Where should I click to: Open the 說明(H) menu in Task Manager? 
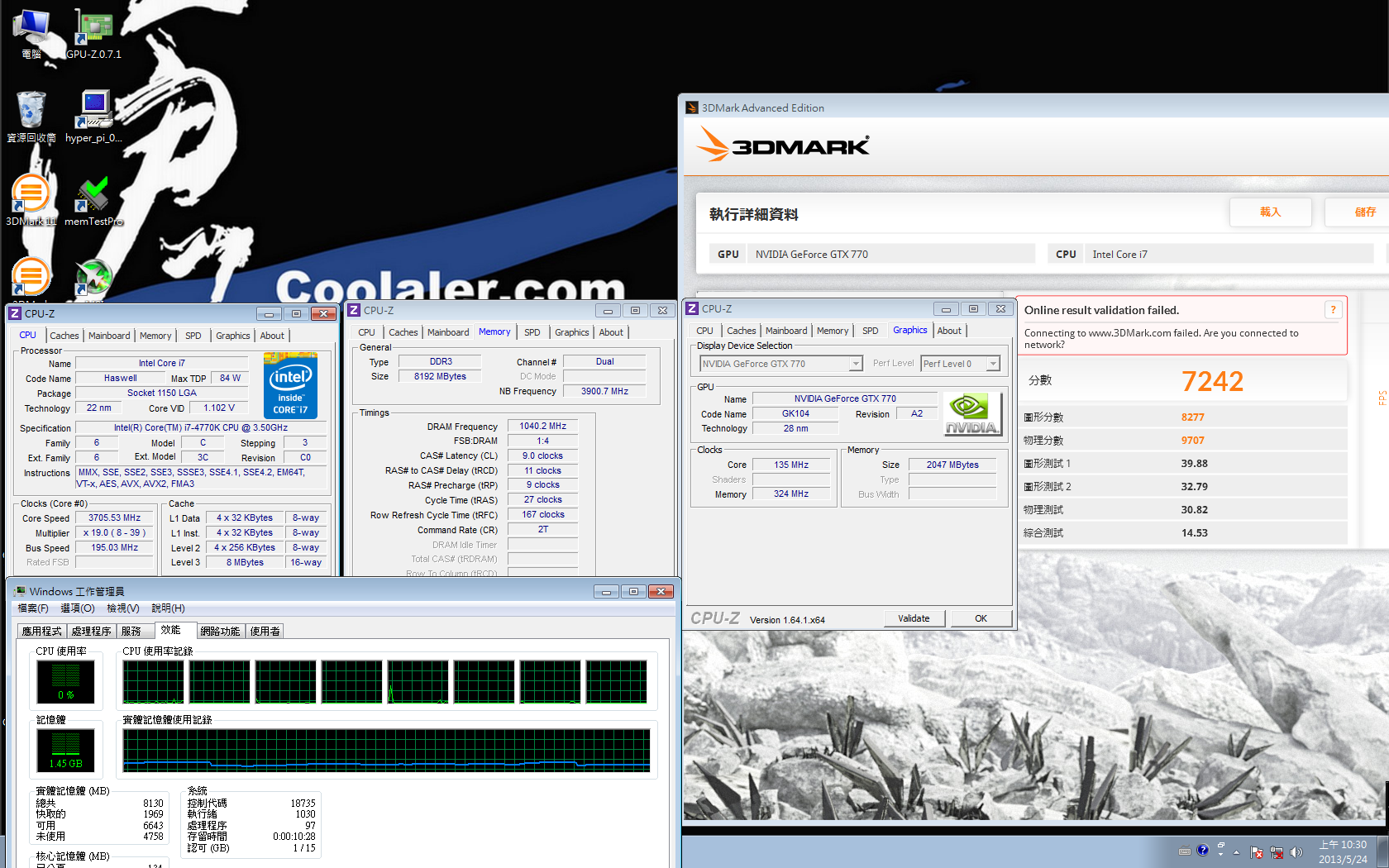168,608
